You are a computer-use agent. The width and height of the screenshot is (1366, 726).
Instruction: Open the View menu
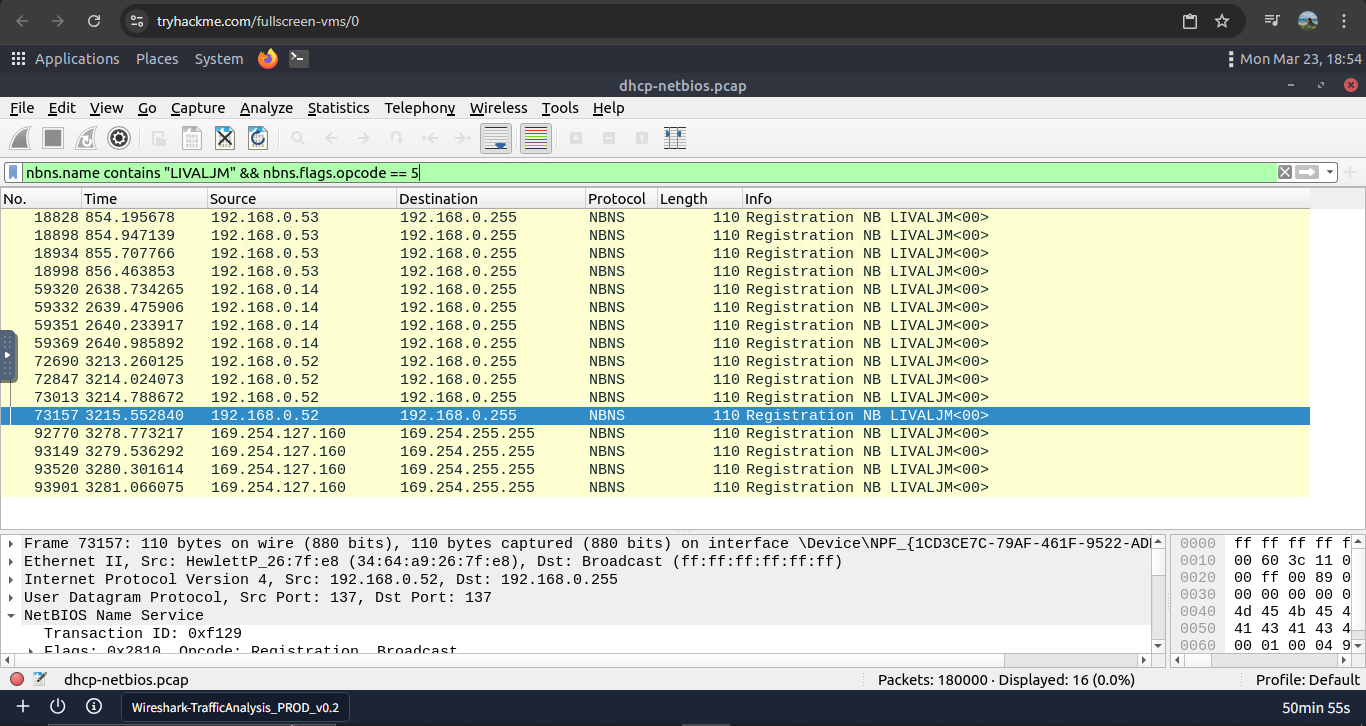click(106, 108)
